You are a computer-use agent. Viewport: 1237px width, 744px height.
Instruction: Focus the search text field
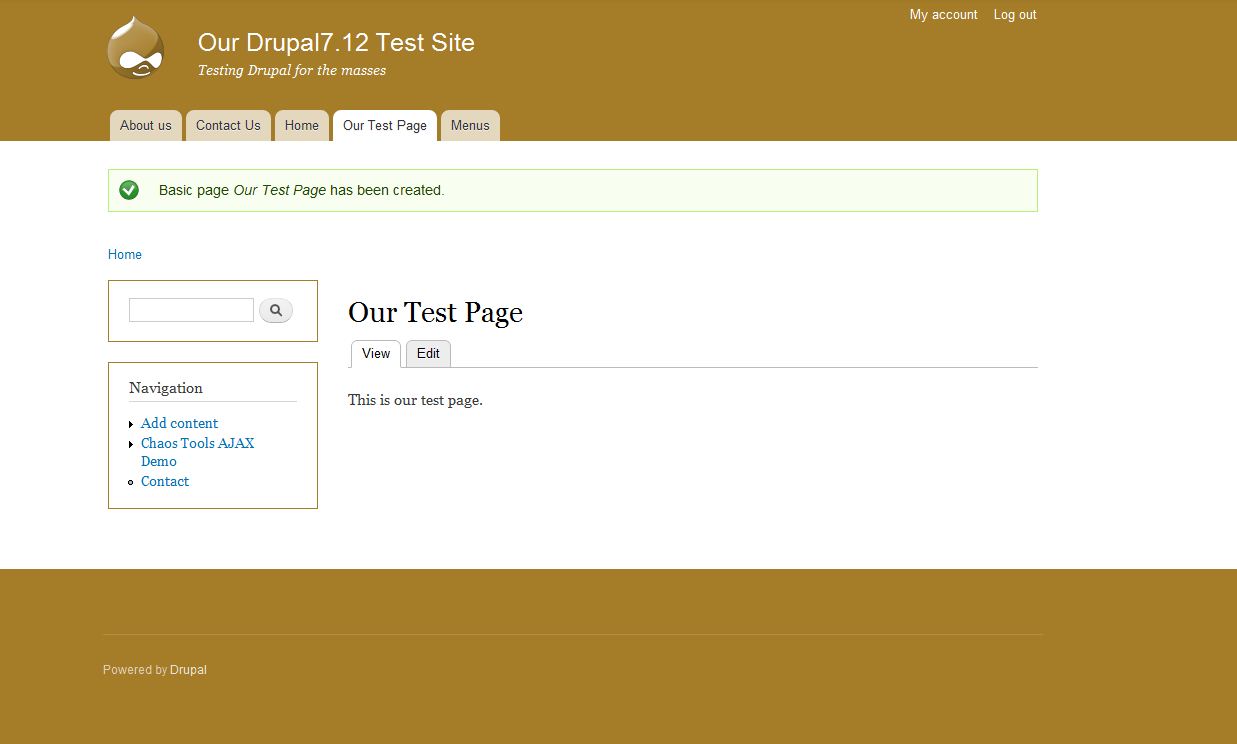pos(191,310)
